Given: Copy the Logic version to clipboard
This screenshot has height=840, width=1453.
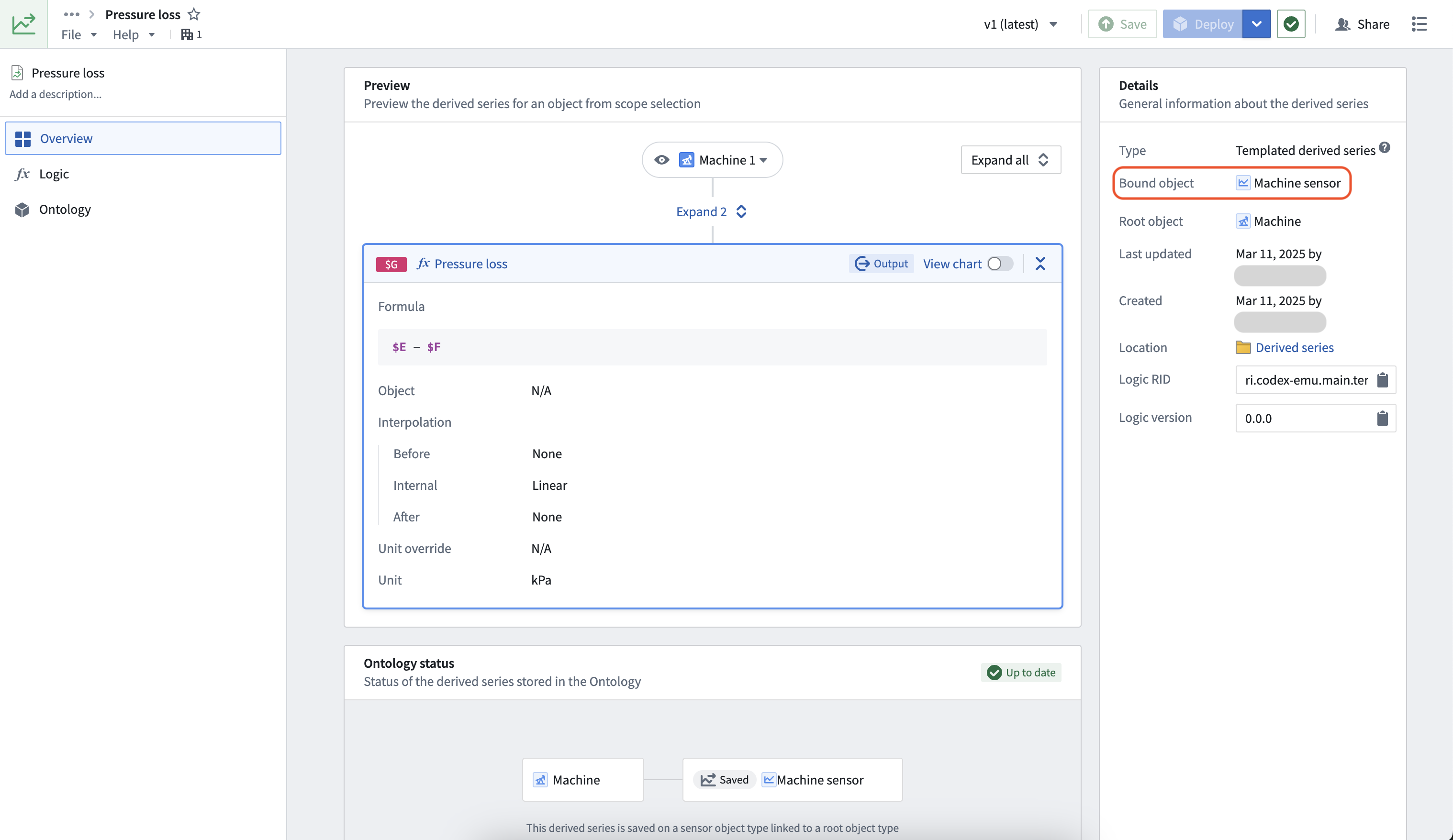Looking at the screenshot, I should point(1383,418).
